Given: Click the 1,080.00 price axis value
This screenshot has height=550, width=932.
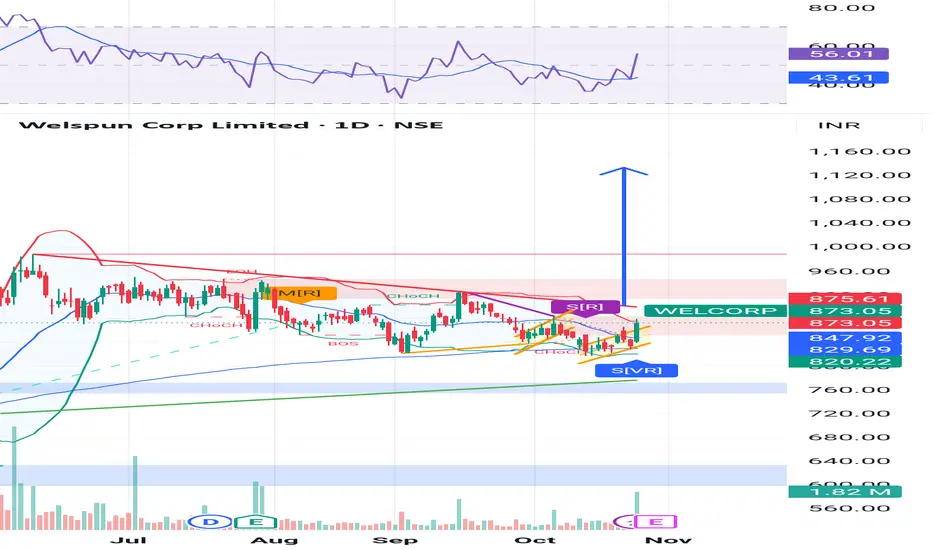Looking at the screenshot, I should (x=860, y=199).
